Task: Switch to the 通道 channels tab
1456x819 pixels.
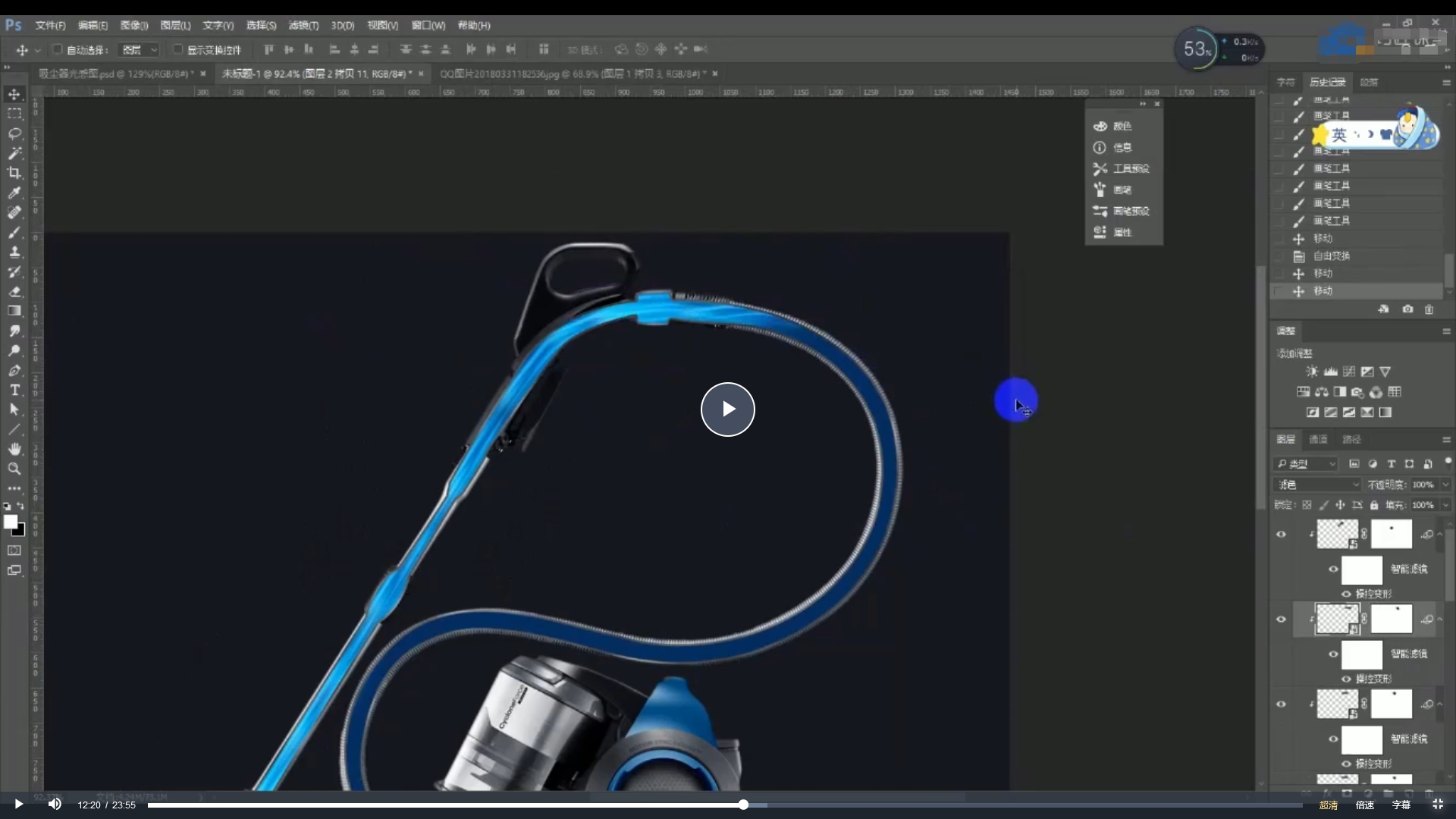Action: point(1318,440)
